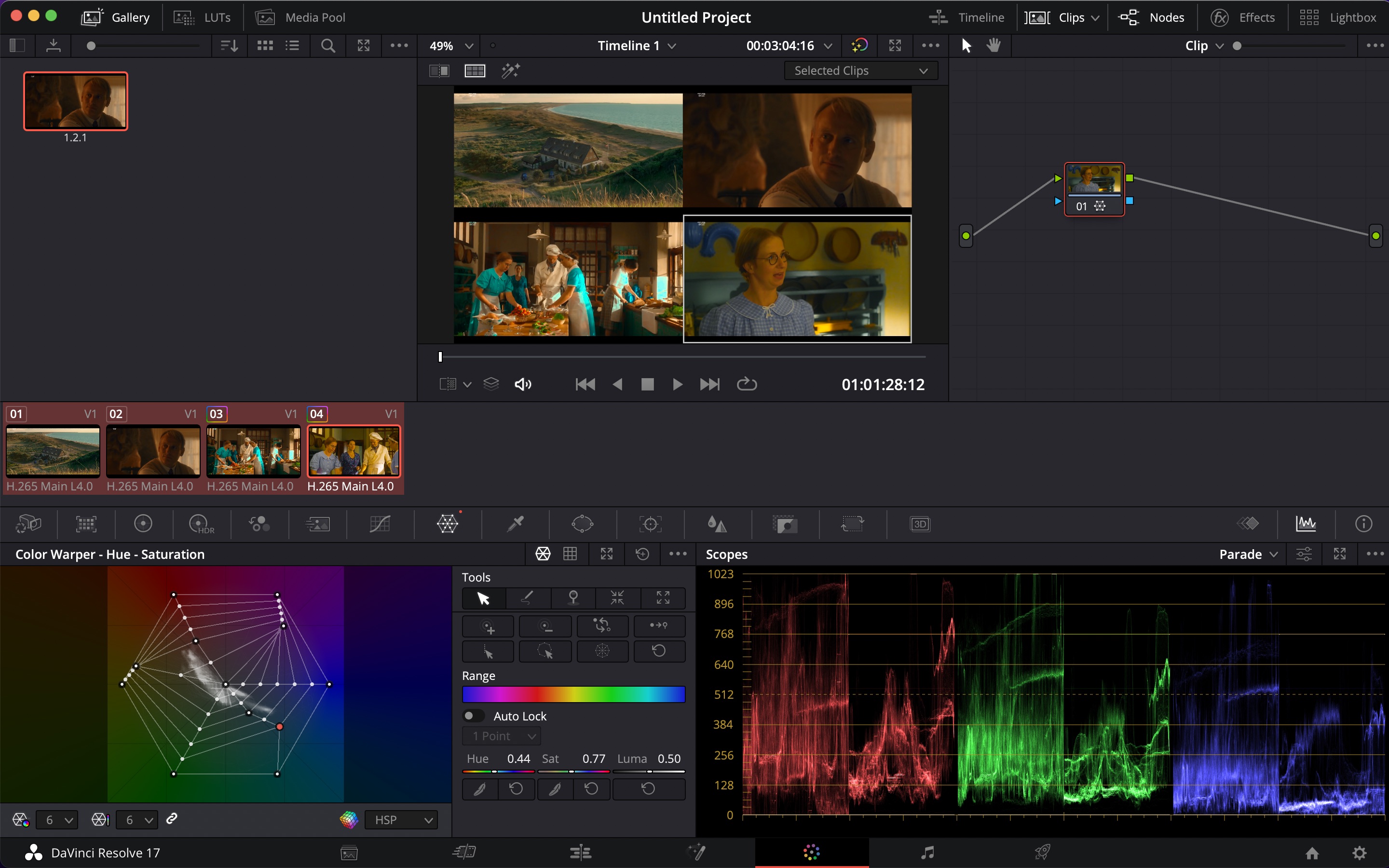Play the timeline in reverse
This screenshot has width=1389, height=868.
[618, 384]
